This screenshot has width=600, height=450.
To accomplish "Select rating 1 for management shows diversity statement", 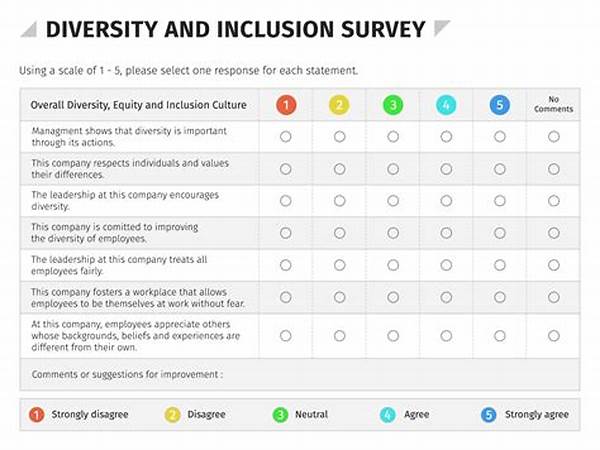I will click(x=285, y=136).
